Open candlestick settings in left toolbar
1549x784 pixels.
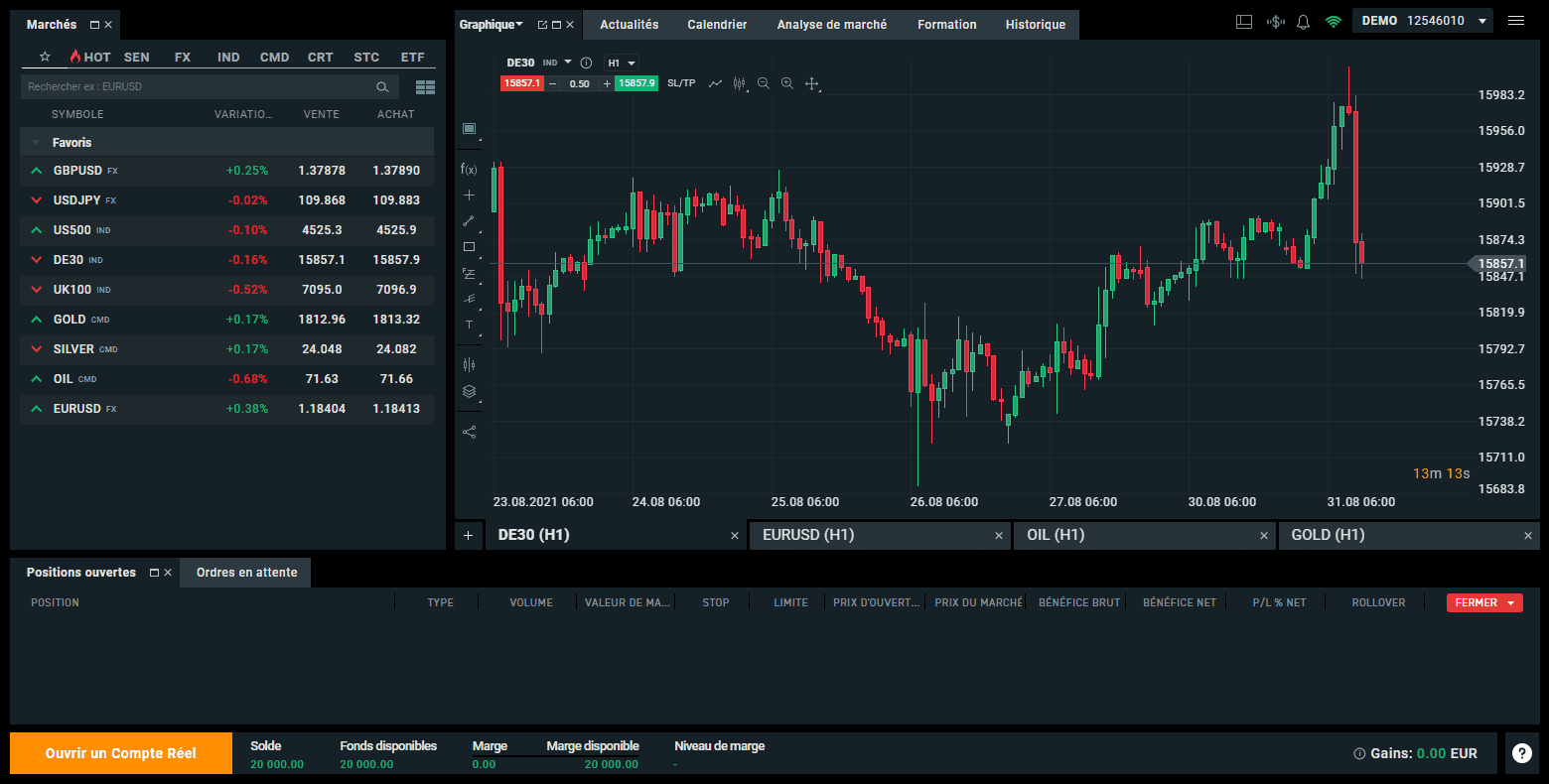[469, 364]
